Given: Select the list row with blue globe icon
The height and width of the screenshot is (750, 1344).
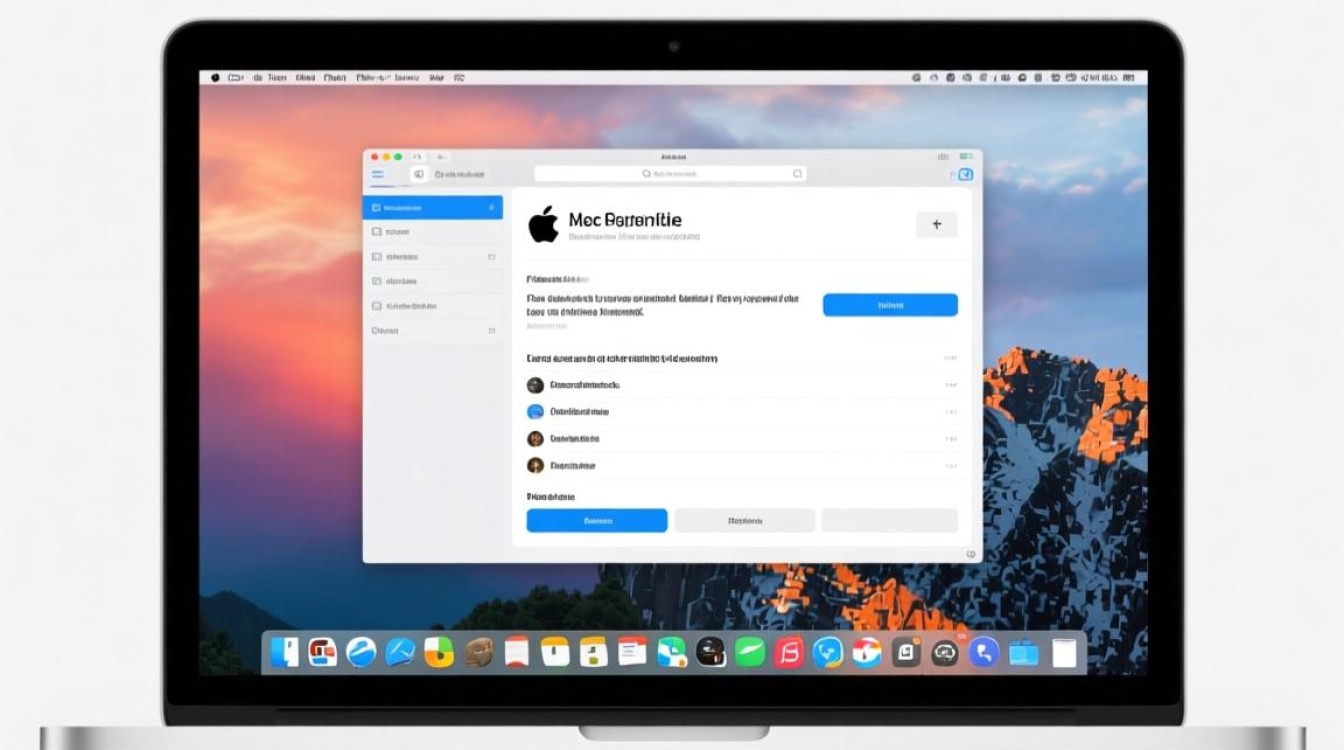Looking at the screenshot, I should coord(742,411).
